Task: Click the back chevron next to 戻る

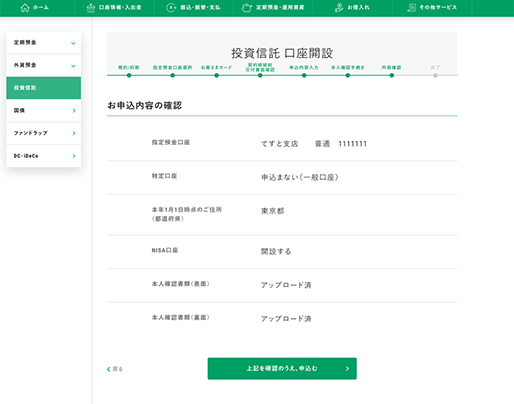Action: pos(109,369)
